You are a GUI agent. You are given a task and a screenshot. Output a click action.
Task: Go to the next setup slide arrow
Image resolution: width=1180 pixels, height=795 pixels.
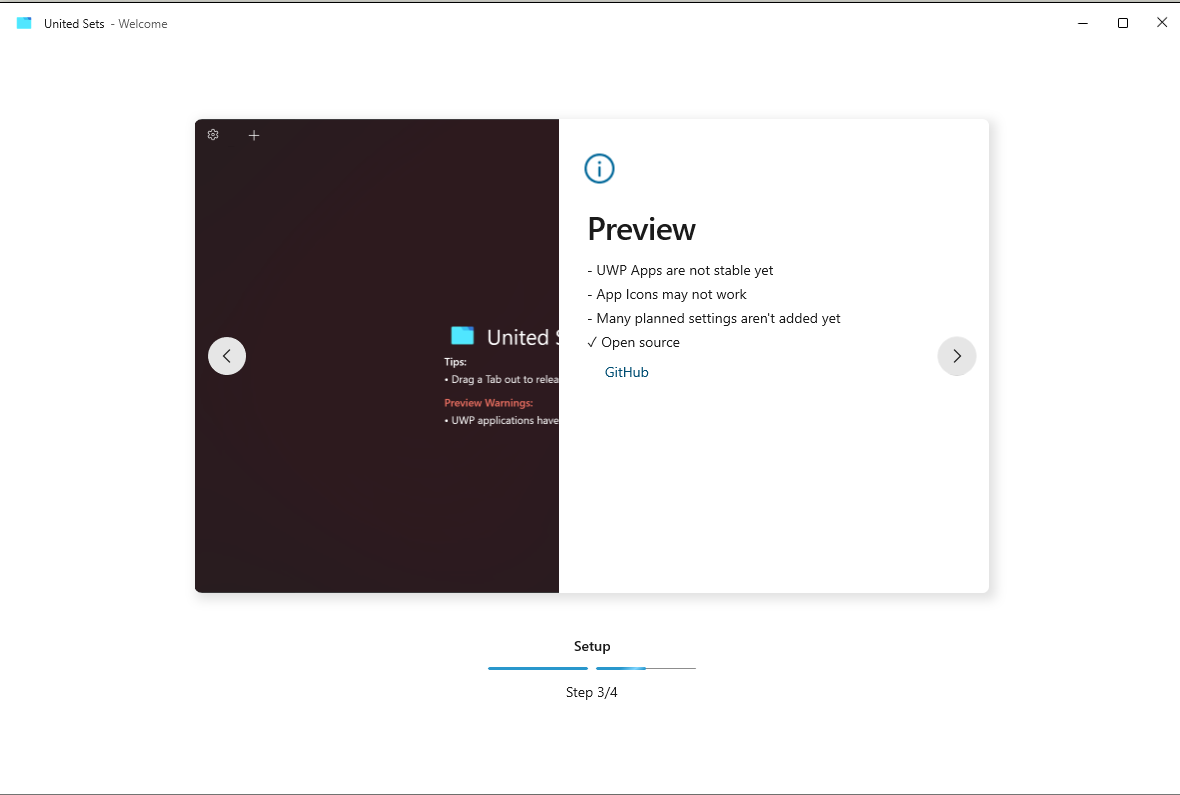[956, 356]
